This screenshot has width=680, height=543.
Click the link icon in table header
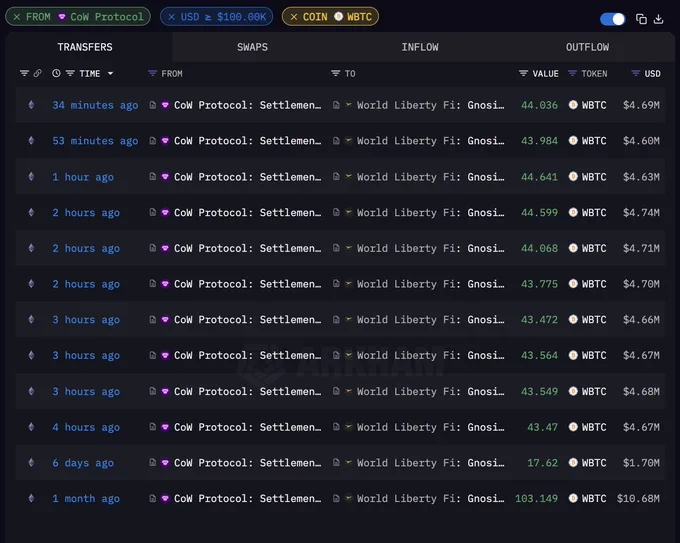38,73
